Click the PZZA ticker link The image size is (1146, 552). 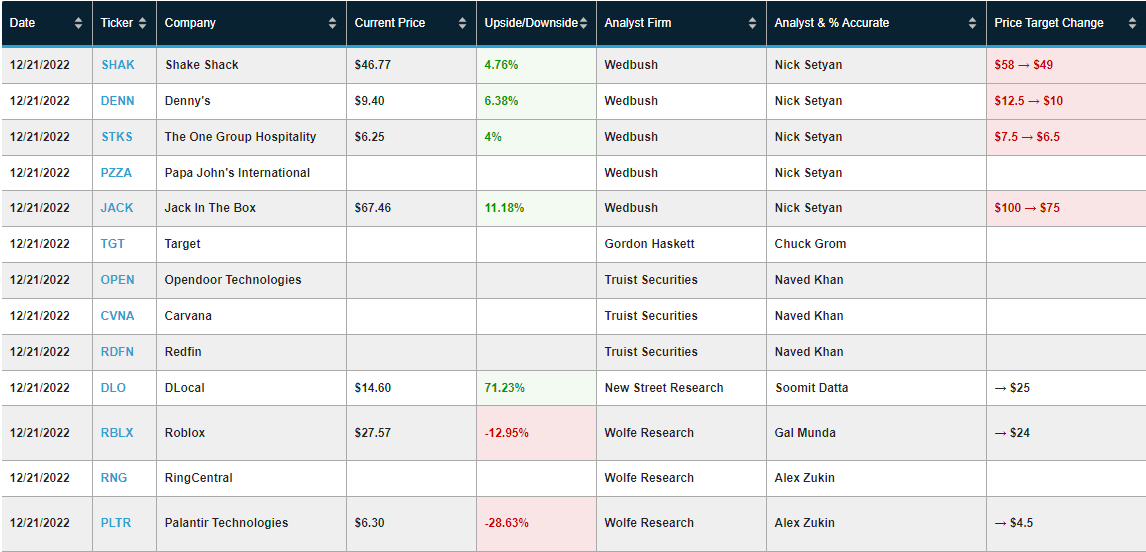point(117,173)
